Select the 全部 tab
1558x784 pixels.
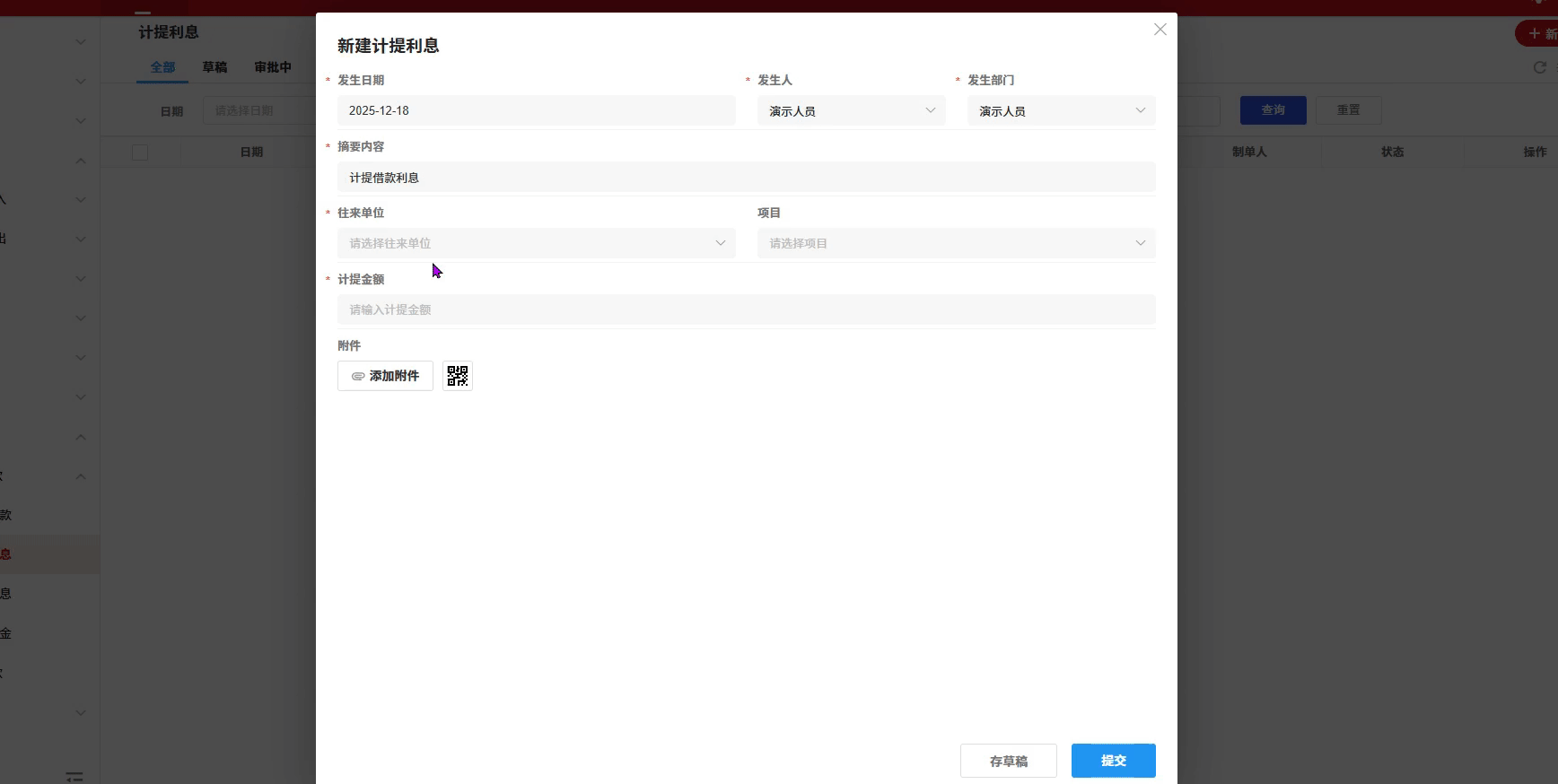[162, 67]
